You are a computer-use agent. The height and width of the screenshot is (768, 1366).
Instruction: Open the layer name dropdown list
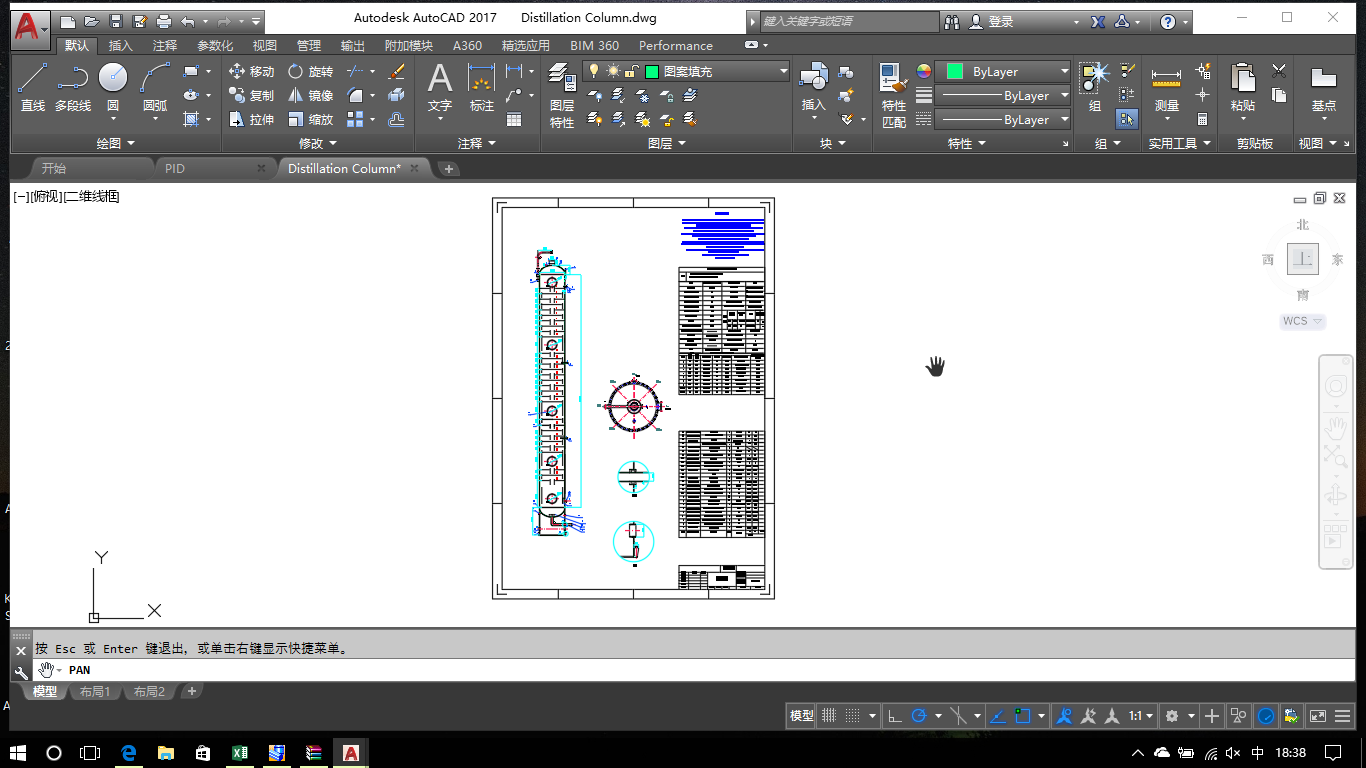783,72
